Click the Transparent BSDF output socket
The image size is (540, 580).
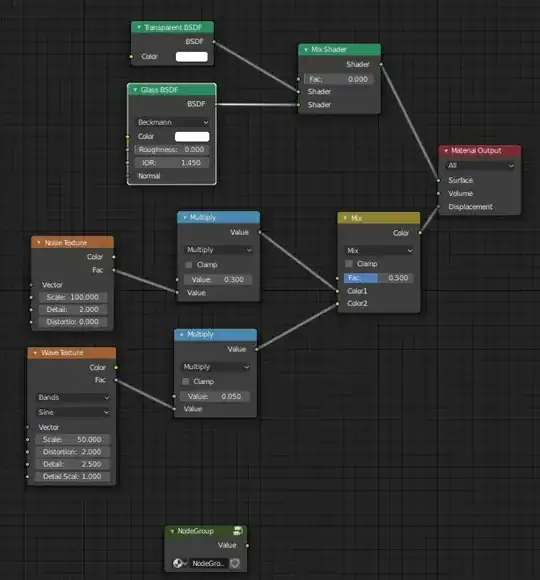[x=214, y=42]
